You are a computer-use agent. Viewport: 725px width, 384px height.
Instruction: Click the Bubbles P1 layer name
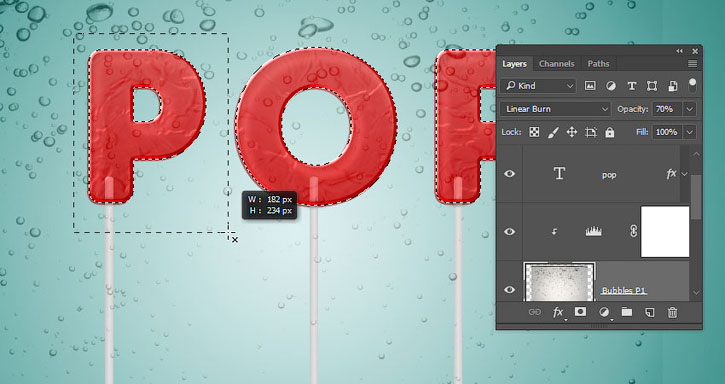point(623,291)
